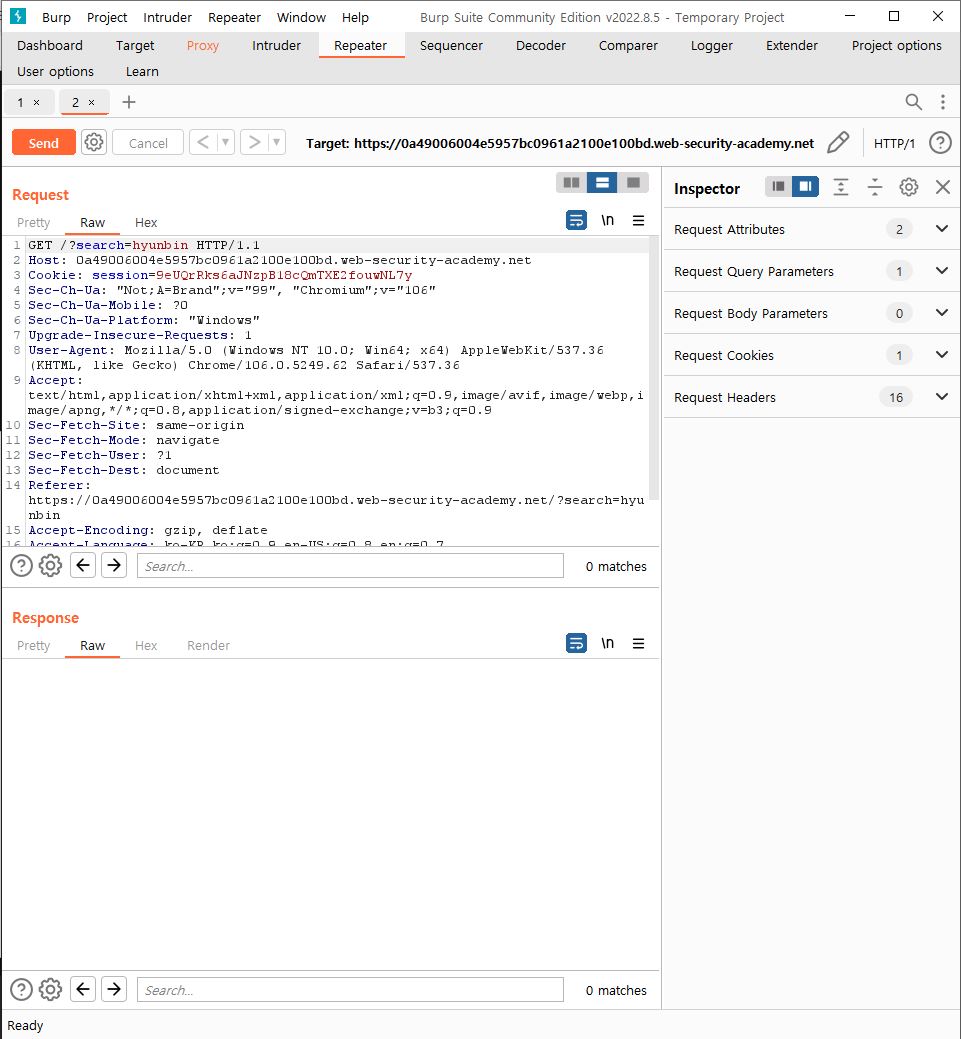This screenshot has width=961, height=1039.
Task: Close Repeater tab 2
Action: click(x=91, y=102)
